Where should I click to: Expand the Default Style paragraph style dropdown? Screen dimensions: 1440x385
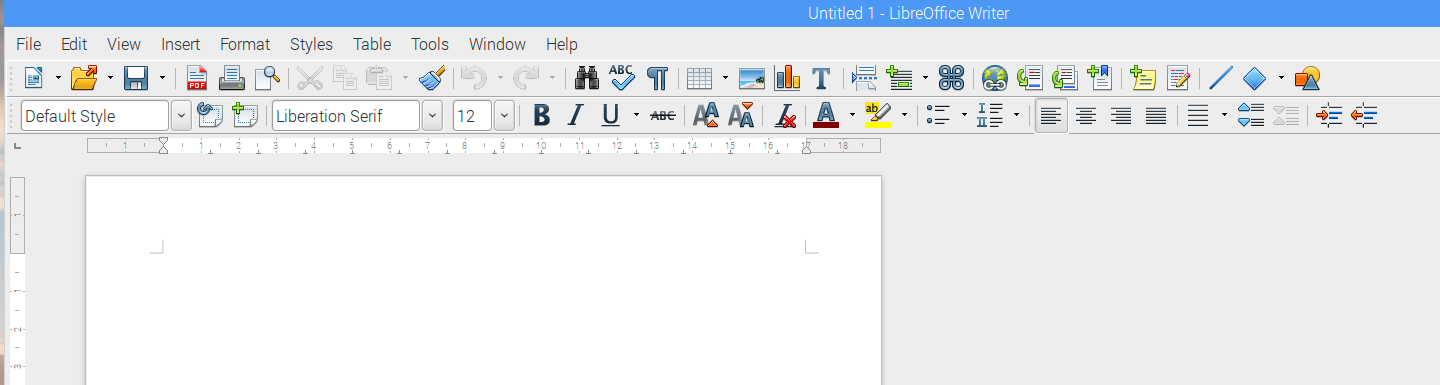(x=181, y=116)
